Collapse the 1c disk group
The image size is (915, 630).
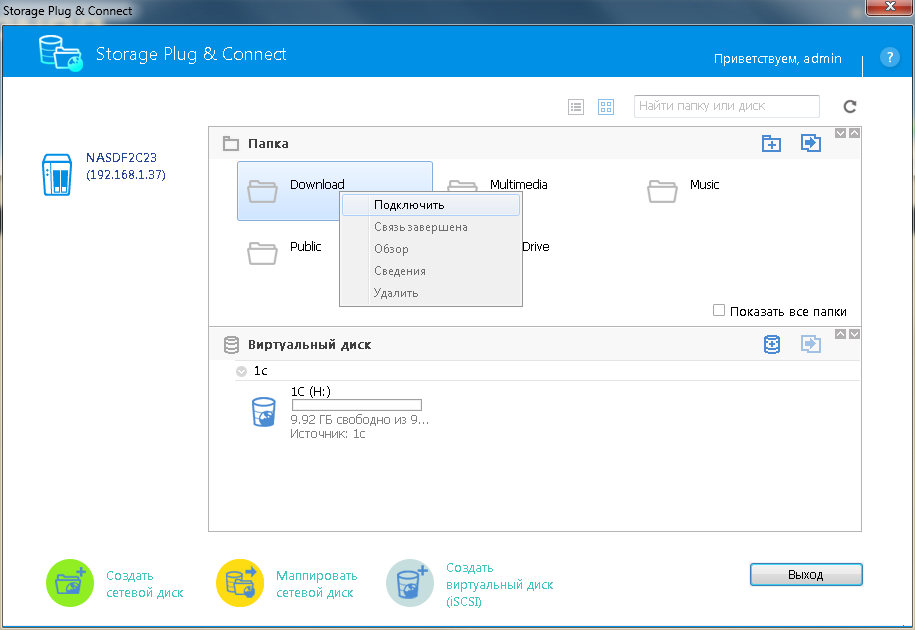coord(241,371)
